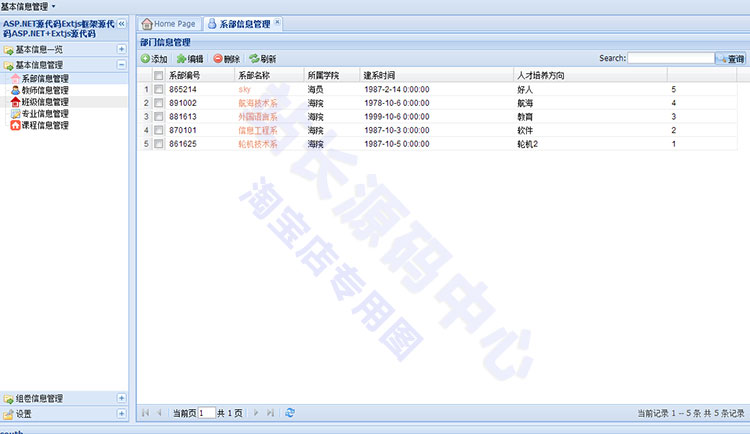
Task: Collapse the left sidebar with the double-arrow icon
Action: pos(122,22)
